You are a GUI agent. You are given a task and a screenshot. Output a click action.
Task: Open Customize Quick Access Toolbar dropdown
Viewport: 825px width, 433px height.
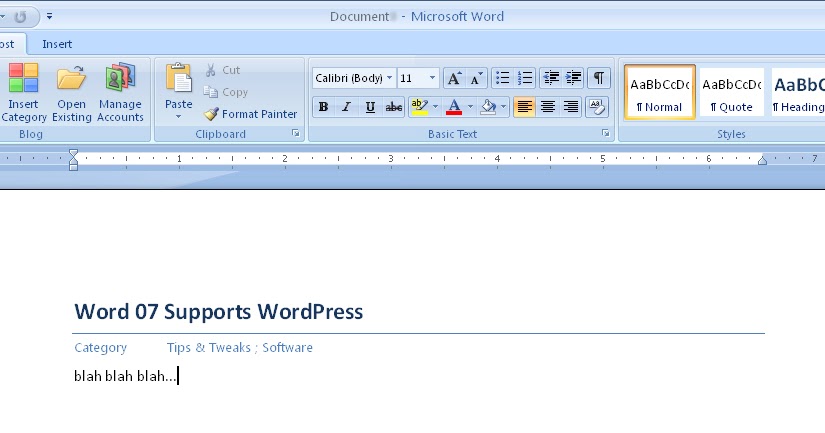(x=49, y=16)
